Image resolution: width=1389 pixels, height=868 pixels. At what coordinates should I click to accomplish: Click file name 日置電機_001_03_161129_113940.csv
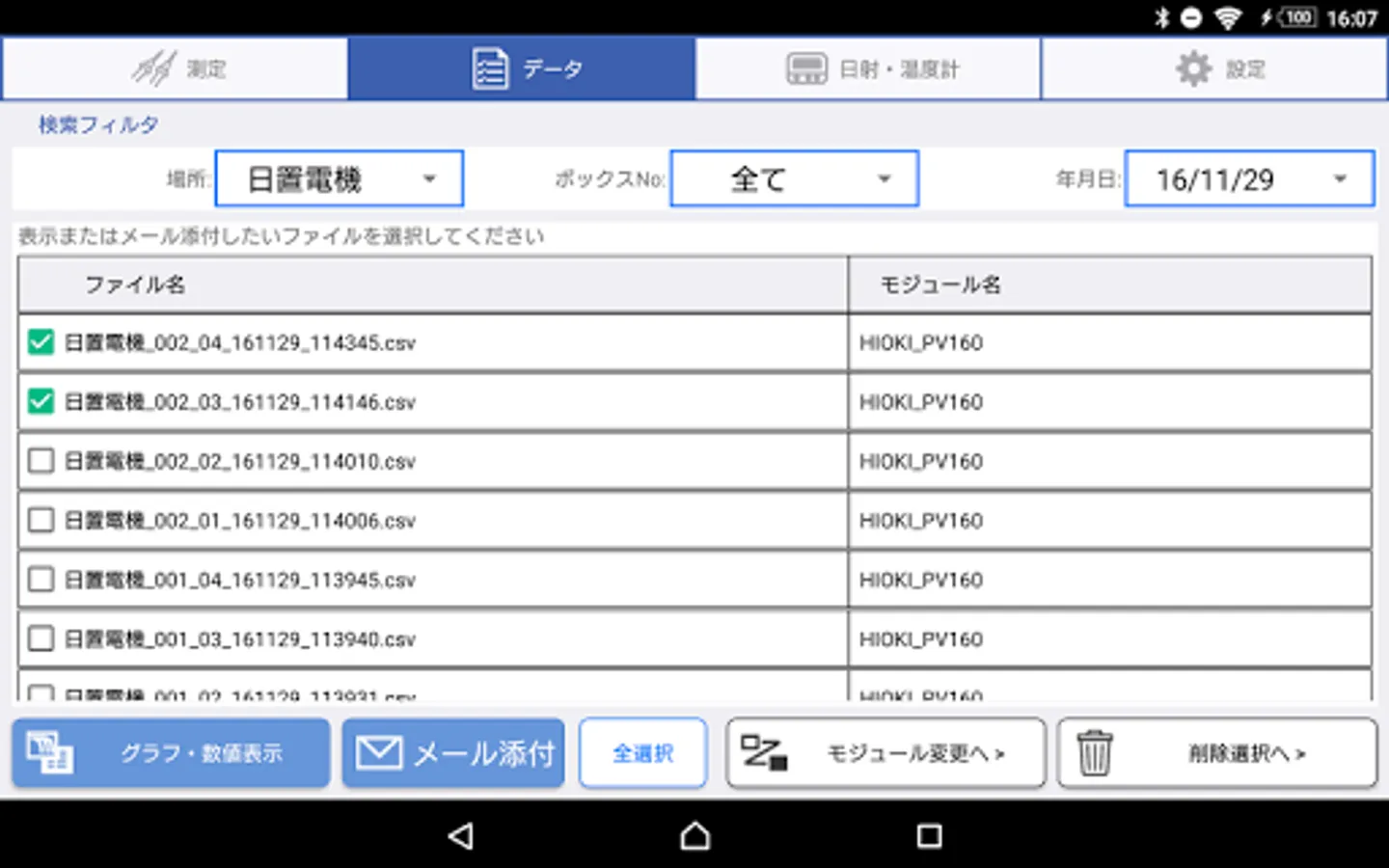[x=240, y=638]
